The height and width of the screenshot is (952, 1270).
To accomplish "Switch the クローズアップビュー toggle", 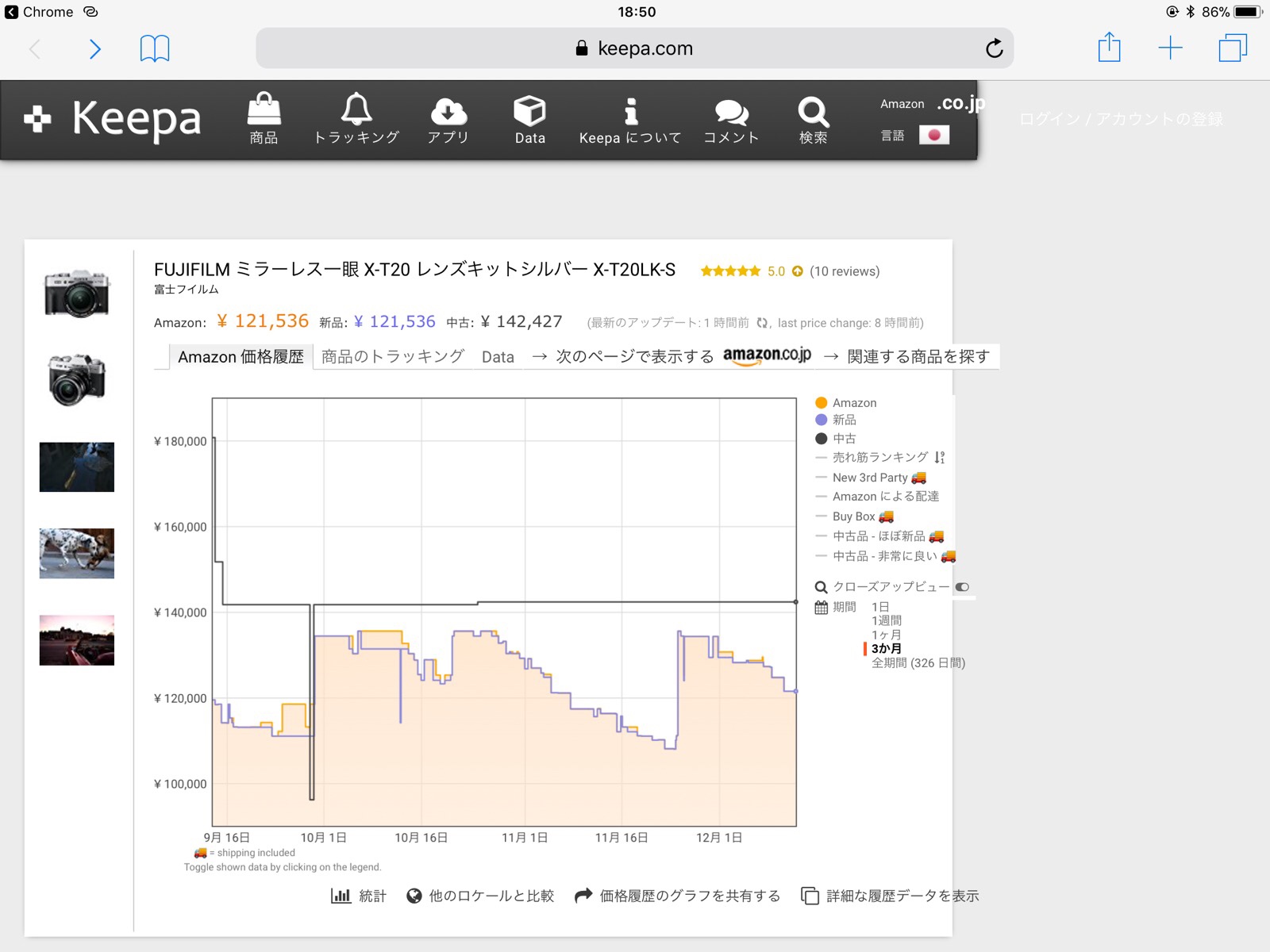I will 962,587.
